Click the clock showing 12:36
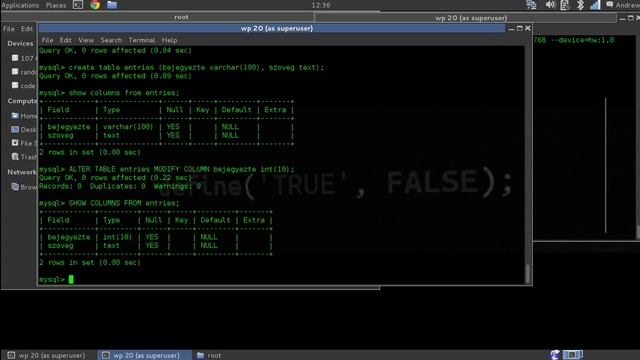This screenshot has height=360, width=640. (x=321, y=5)
